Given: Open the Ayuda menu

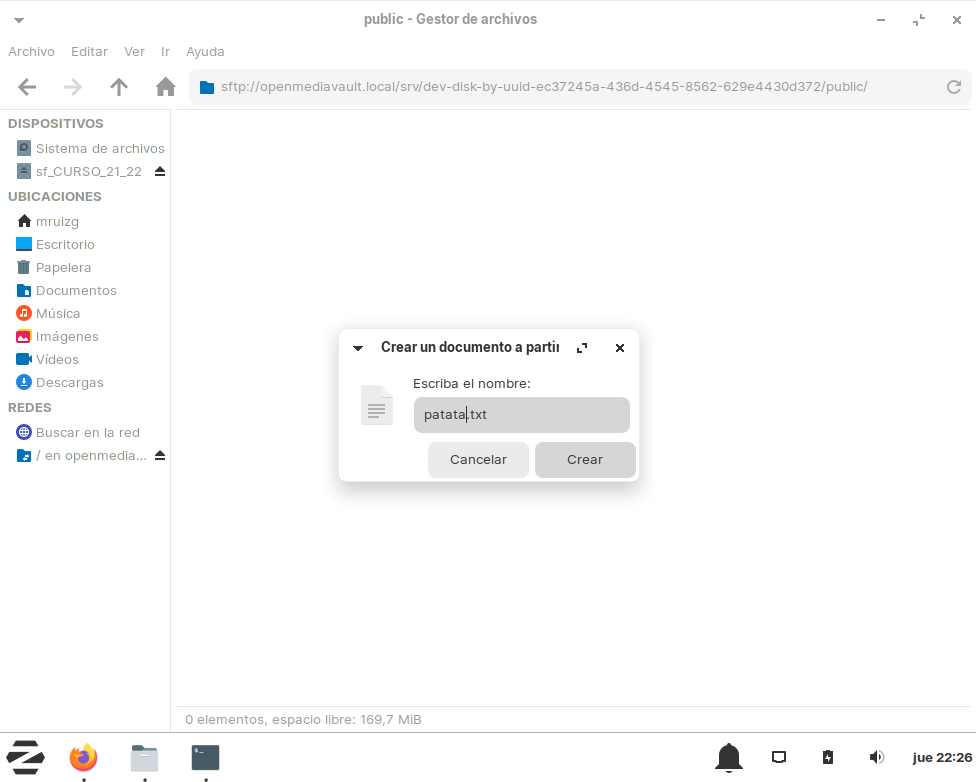Looking at the screenshot, I should click(205, 51).
